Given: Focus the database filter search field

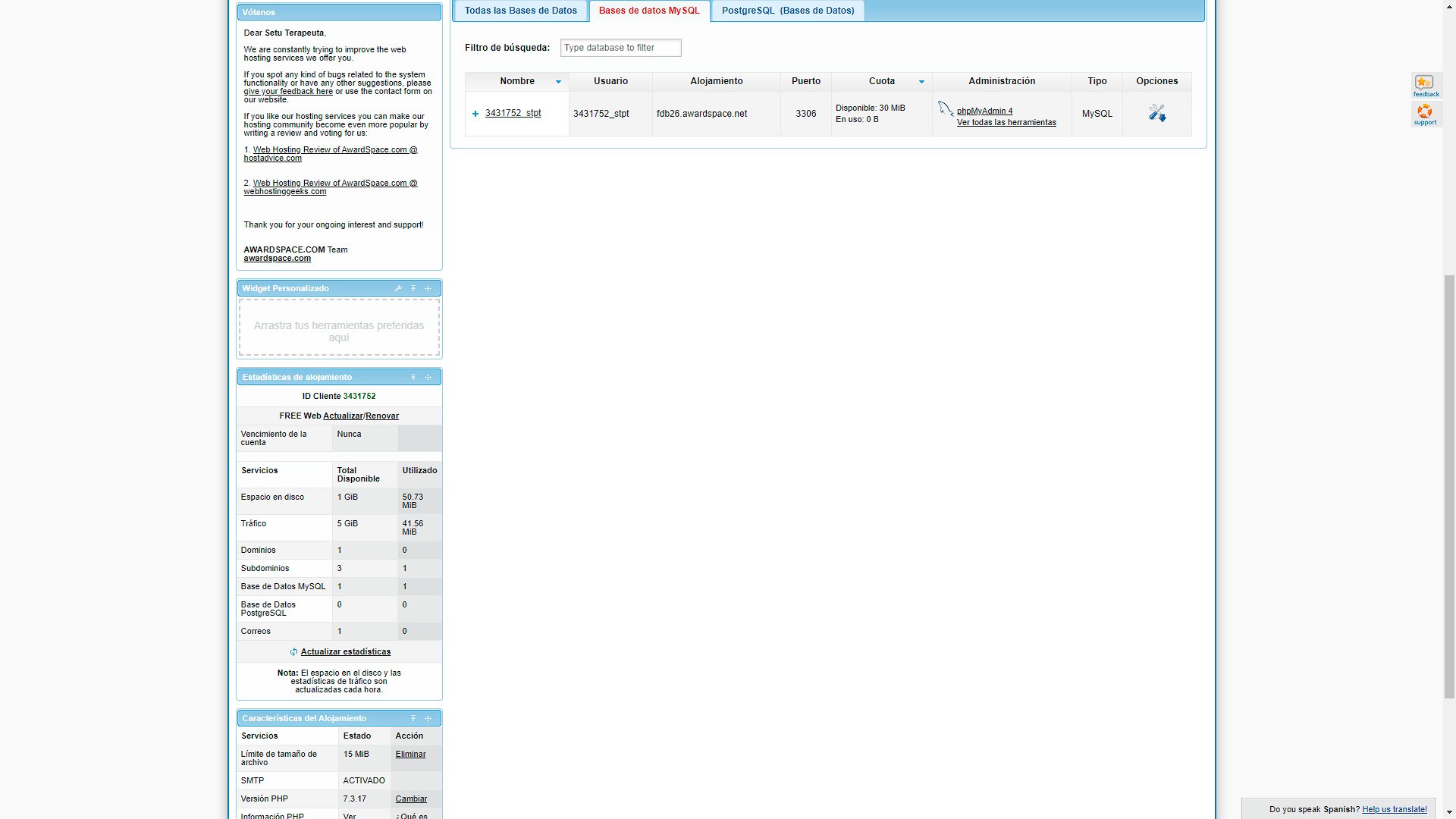Looking at the screenshot, I should 620,48.
